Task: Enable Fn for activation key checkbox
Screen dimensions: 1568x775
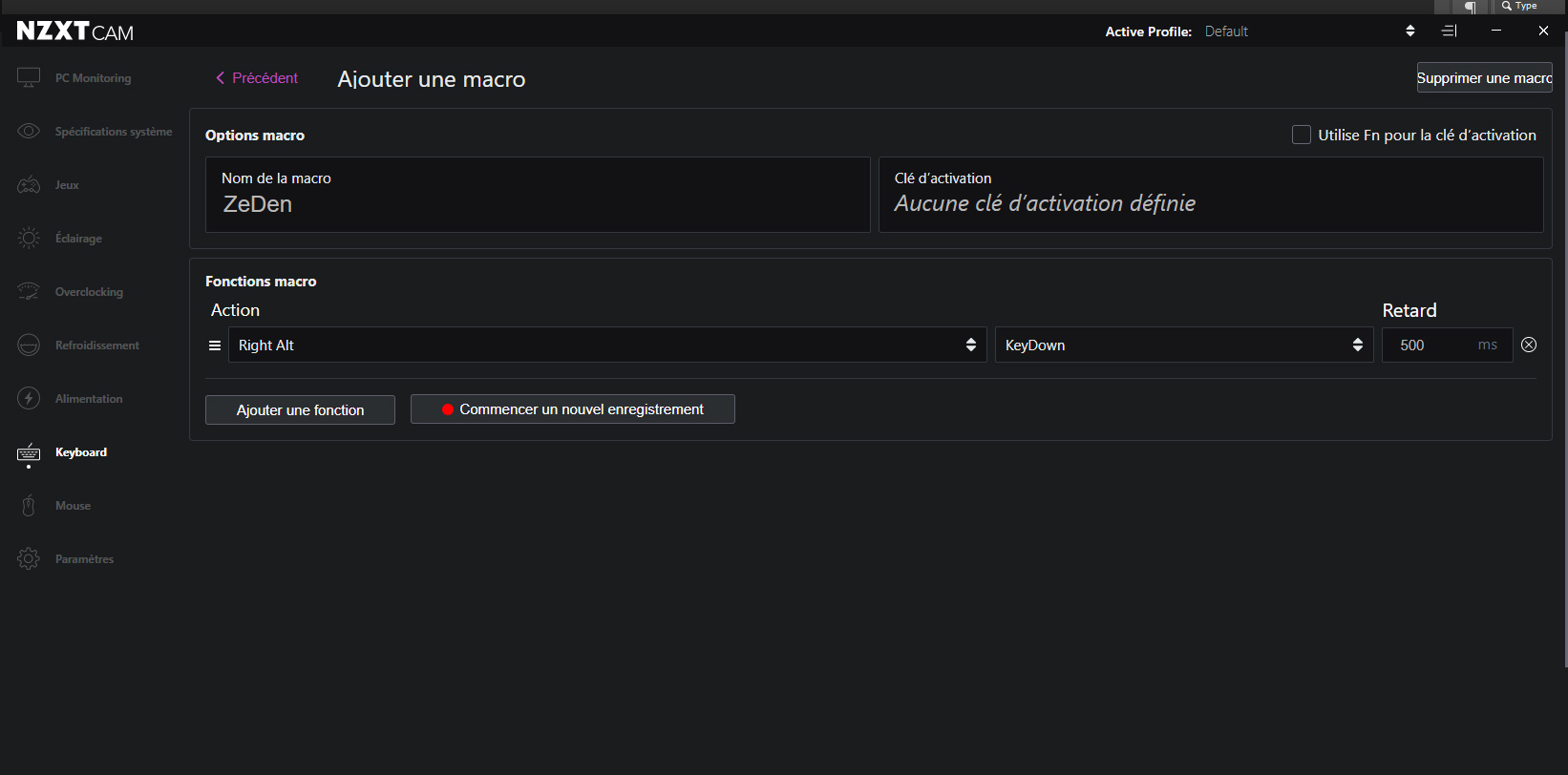Action: pos(1302,135)
